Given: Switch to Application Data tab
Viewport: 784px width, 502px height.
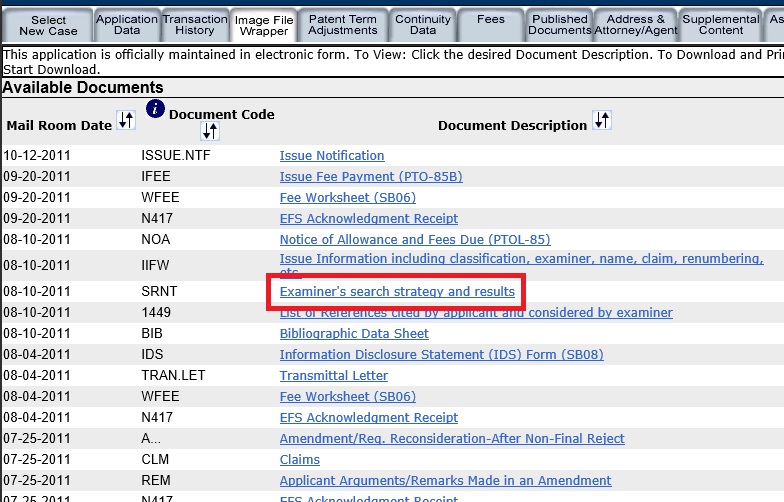Looking at the screenshot, I should pyautogui.click(x=126, y=25).
